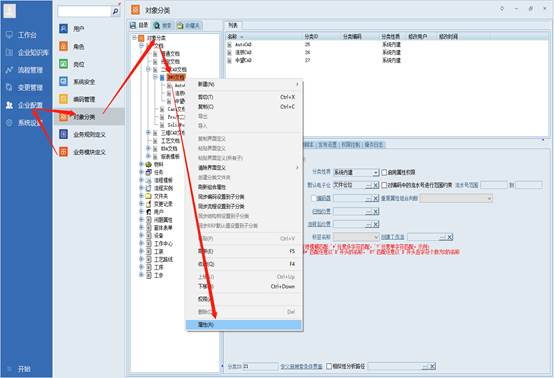
Task: Switch to the 搜索 tab
Action: point(163,25)
